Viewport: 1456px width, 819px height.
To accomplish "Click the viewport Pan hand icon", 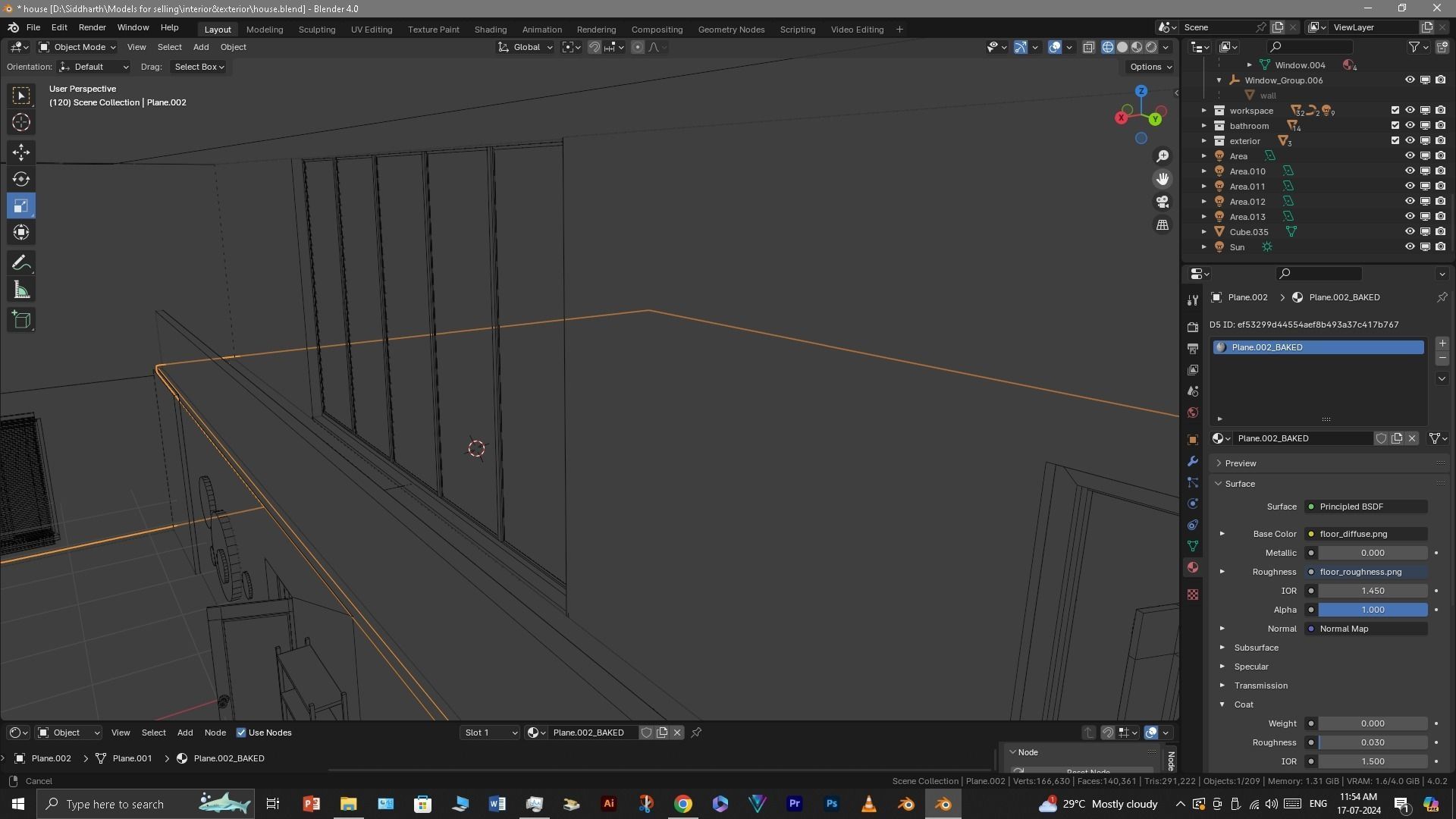I will point(1163,179).
